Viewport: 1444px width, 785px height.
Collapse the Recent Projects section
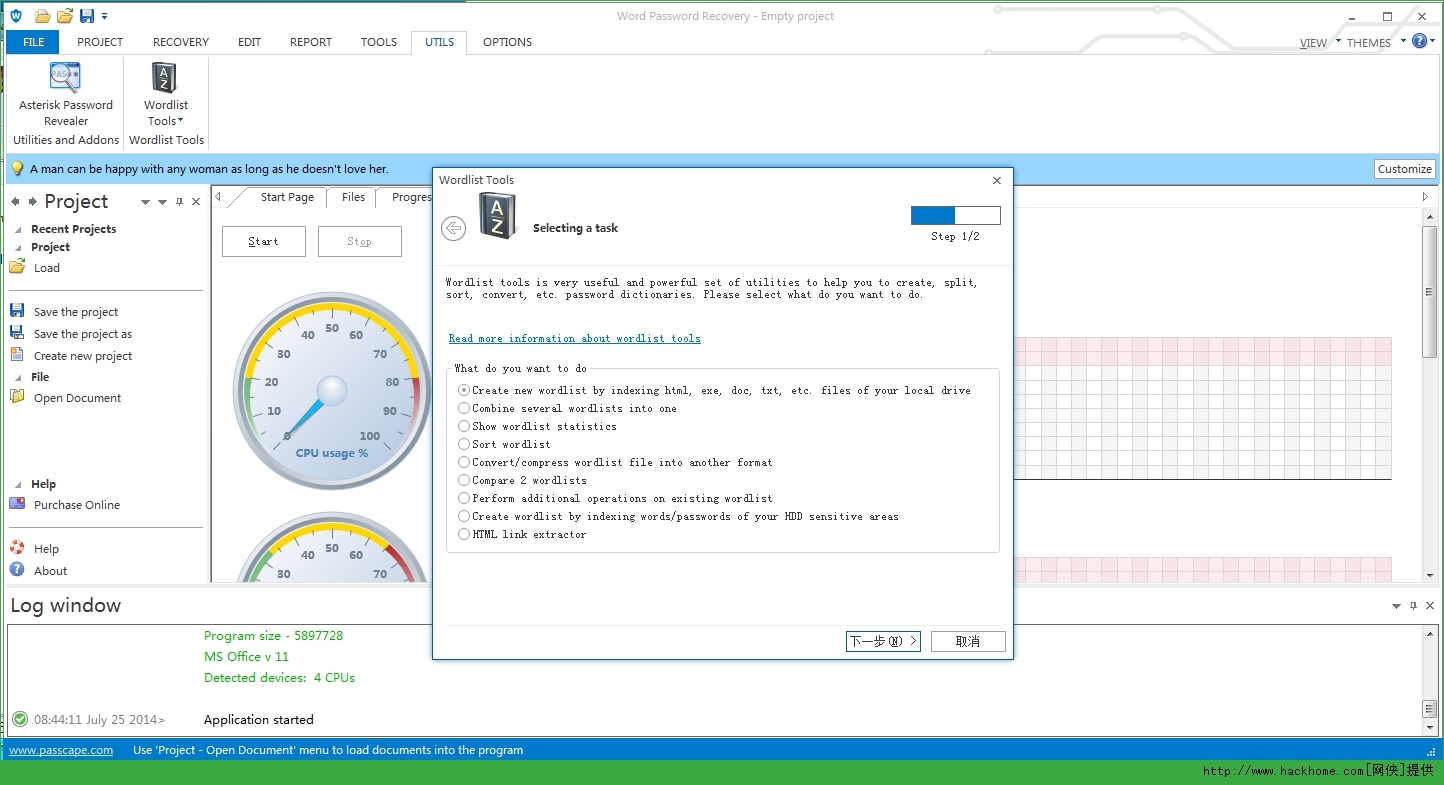[18, 229]
